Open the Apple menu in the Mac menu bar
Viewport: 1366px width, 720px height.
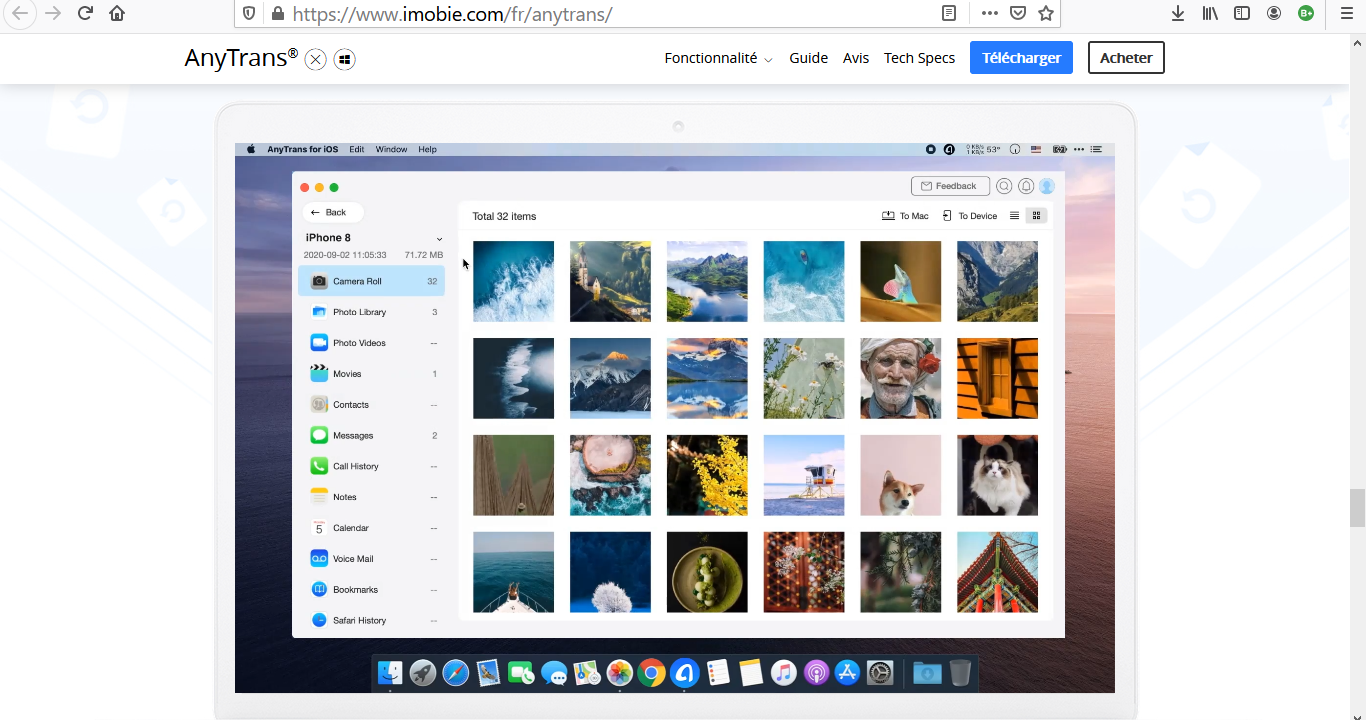[251, 149]
